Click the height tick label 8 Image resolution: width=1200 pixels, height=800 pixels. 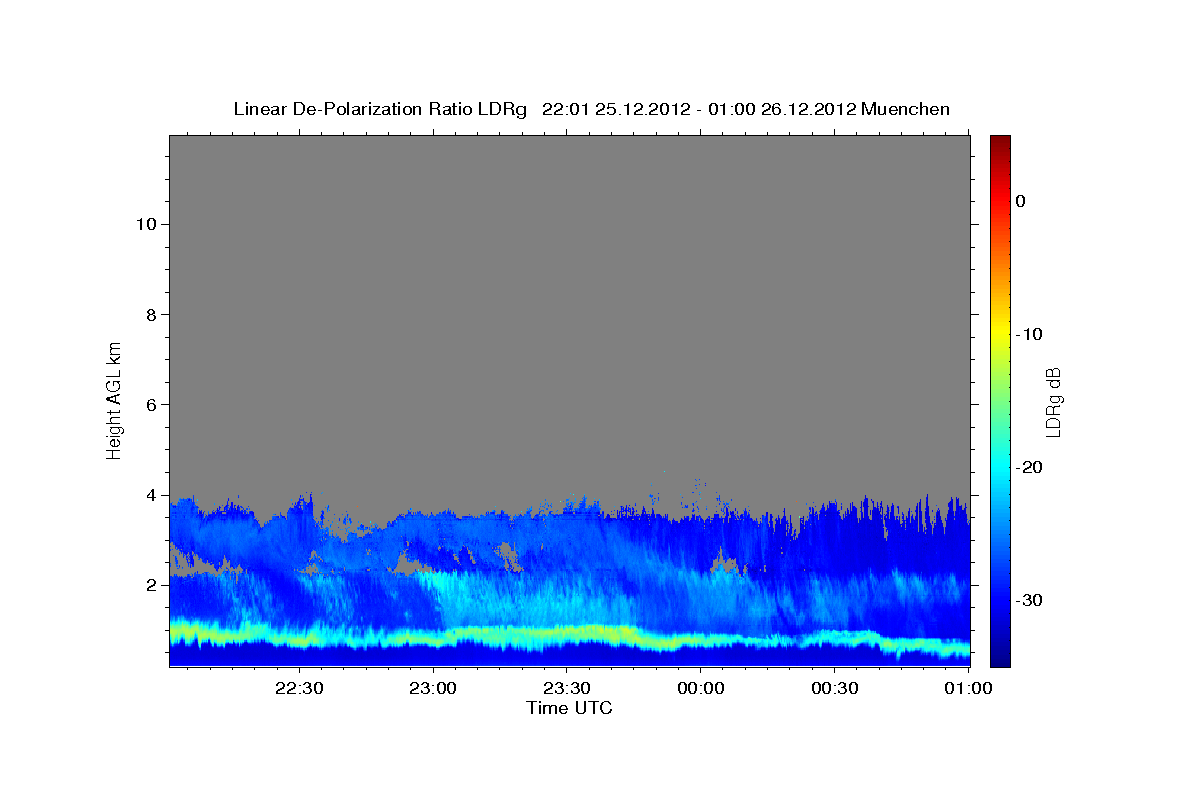coord(149,314)
